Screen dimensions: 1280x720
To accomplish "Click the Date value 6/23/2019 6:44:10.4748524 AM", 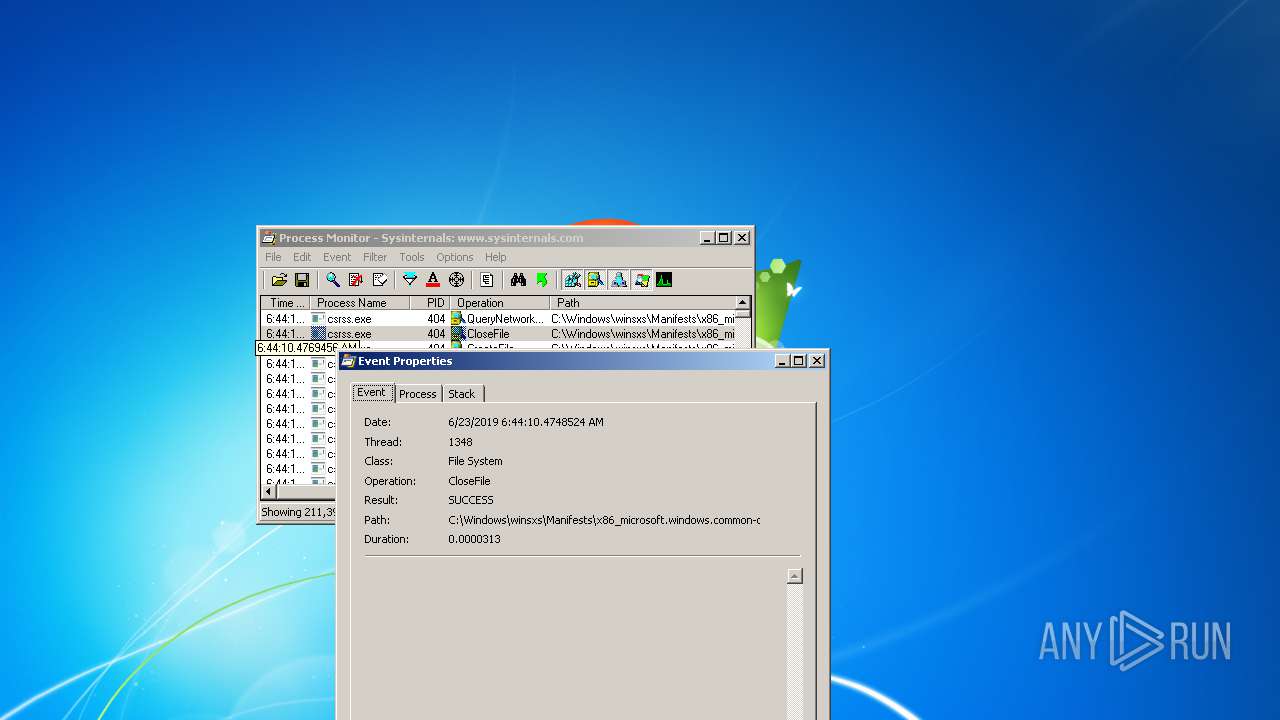I will (x=526, y=422).
